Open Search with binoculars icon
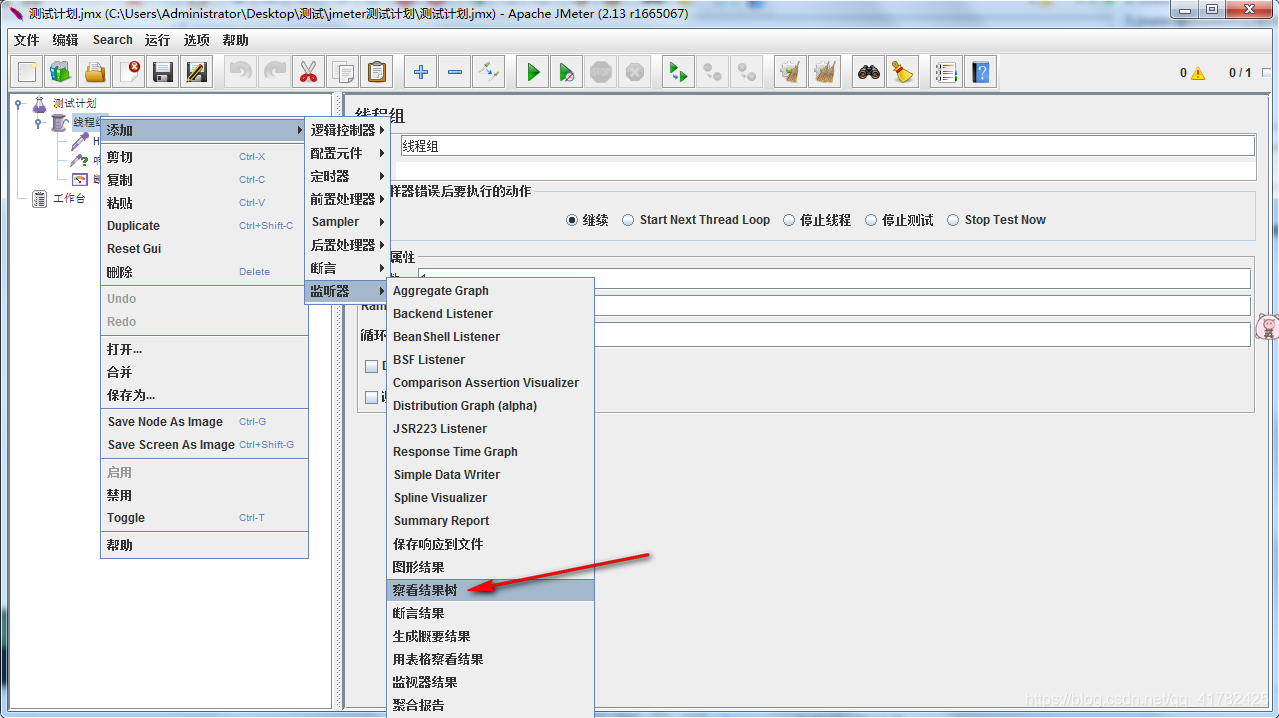1279x718 pixels. tap(869, 72)
